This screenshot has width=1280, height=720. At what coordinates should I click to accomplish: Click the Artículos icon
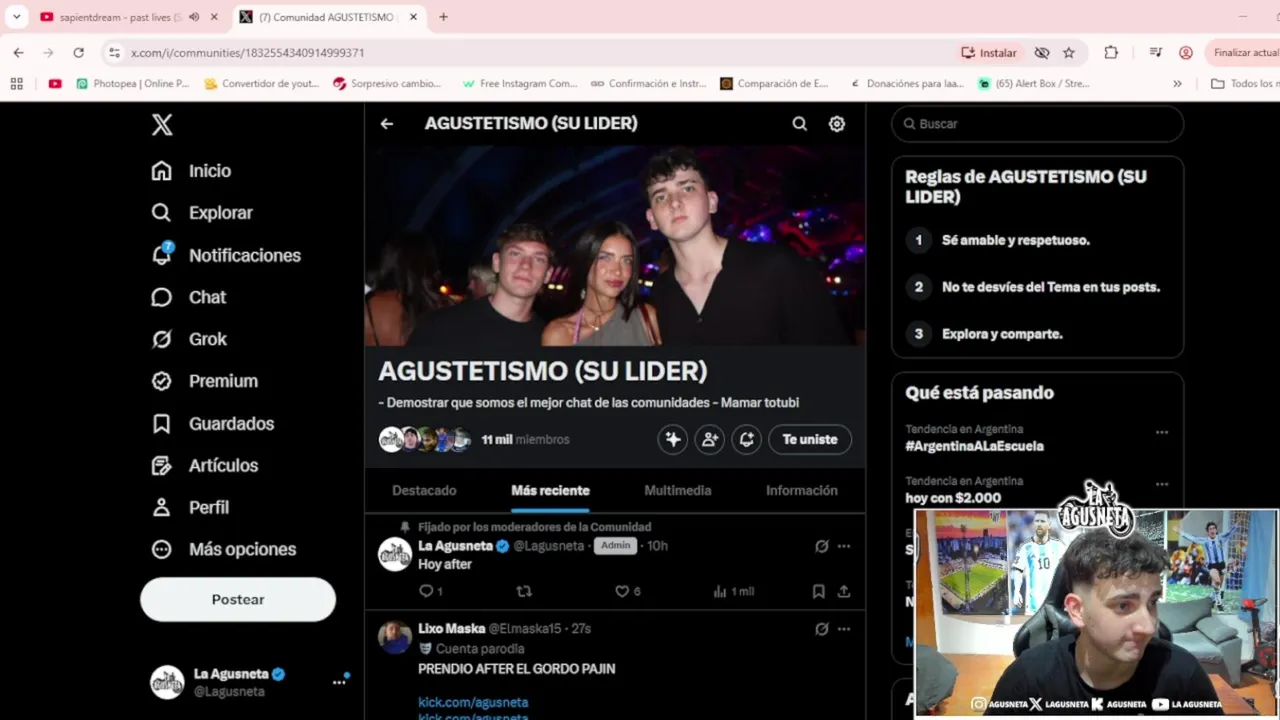coord(161,466)
